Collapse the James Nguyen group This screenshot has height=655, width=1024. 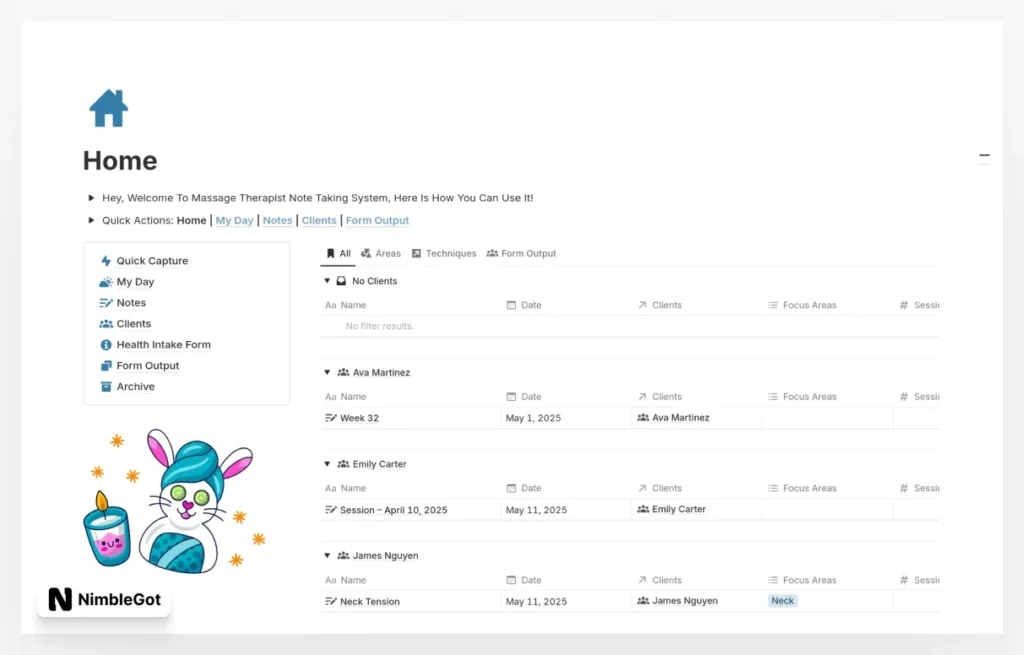click(327, 555)
